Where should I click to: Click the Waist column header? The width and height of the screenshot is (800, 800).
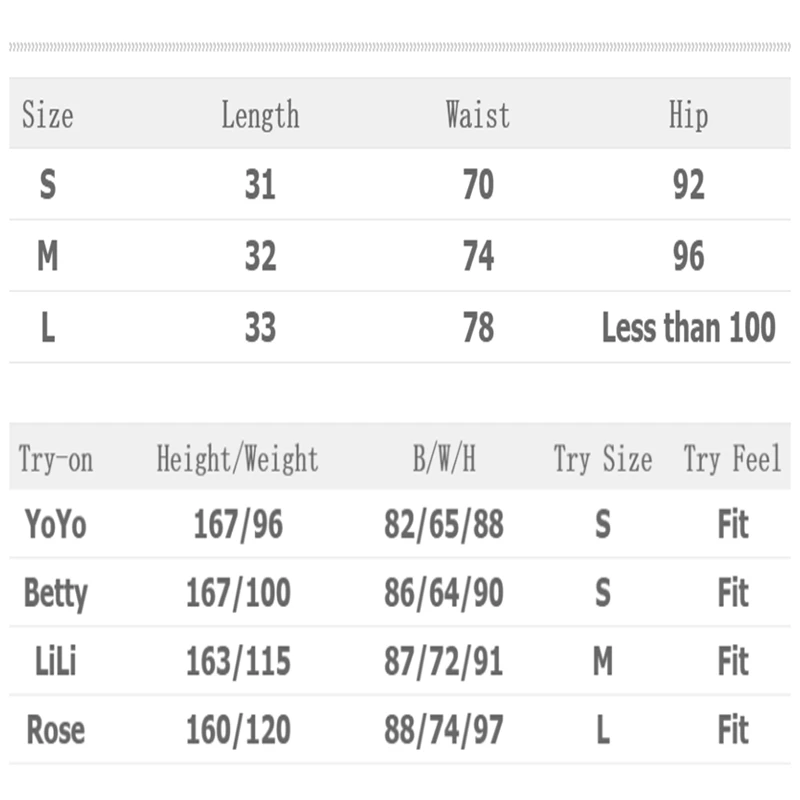[x=477, y=115]
